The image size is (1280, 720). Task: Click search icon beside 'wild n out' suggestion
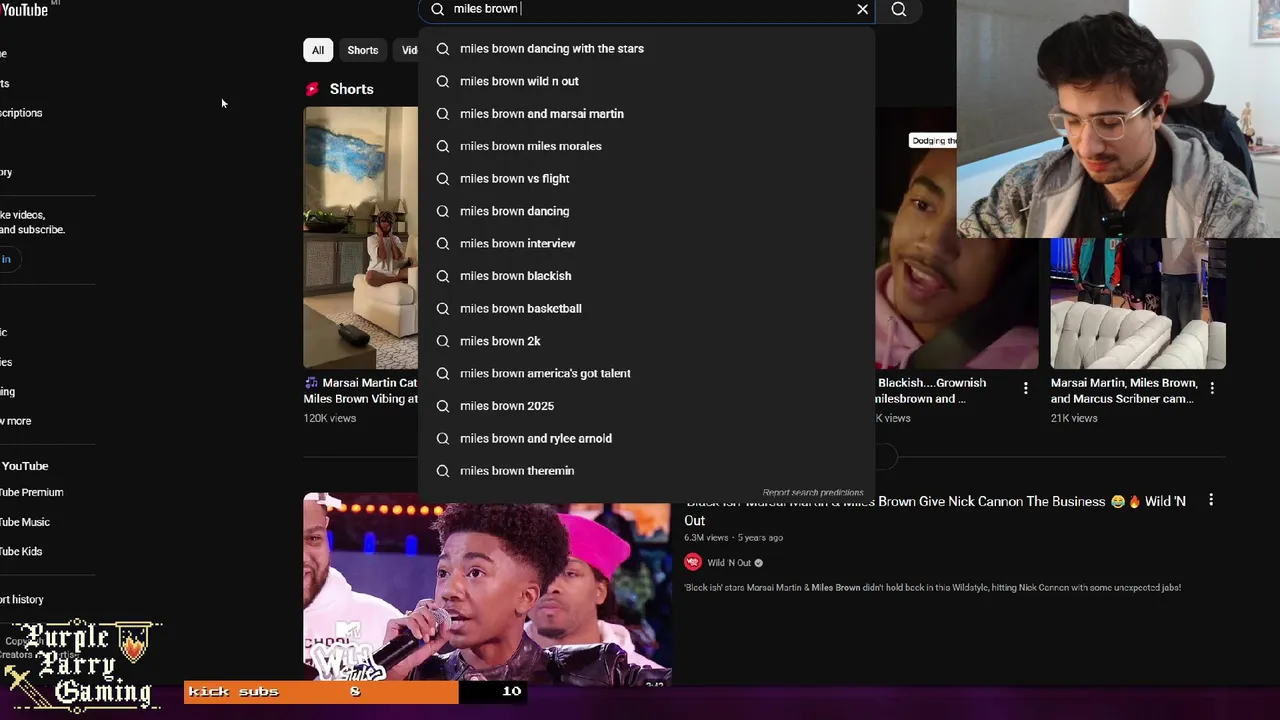pos(443,81)
